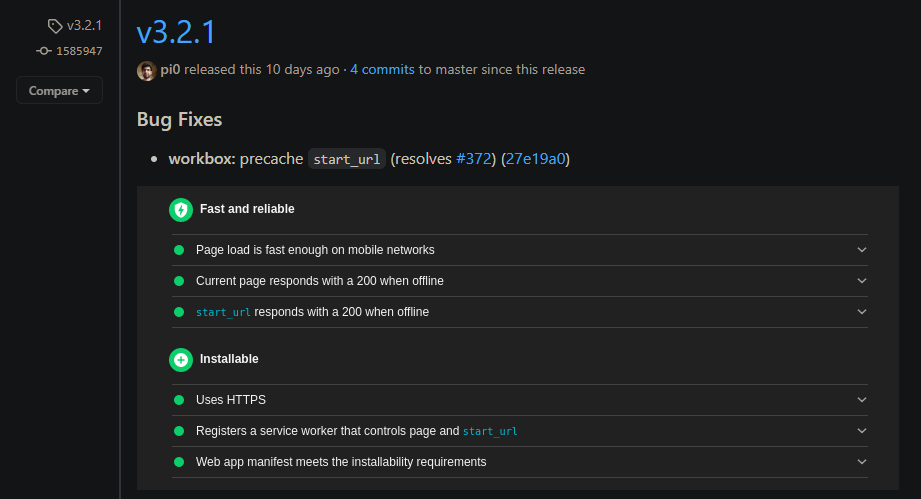
Task: Click green dot beside Web app manifest audit
Action: (x=179, y=462)
